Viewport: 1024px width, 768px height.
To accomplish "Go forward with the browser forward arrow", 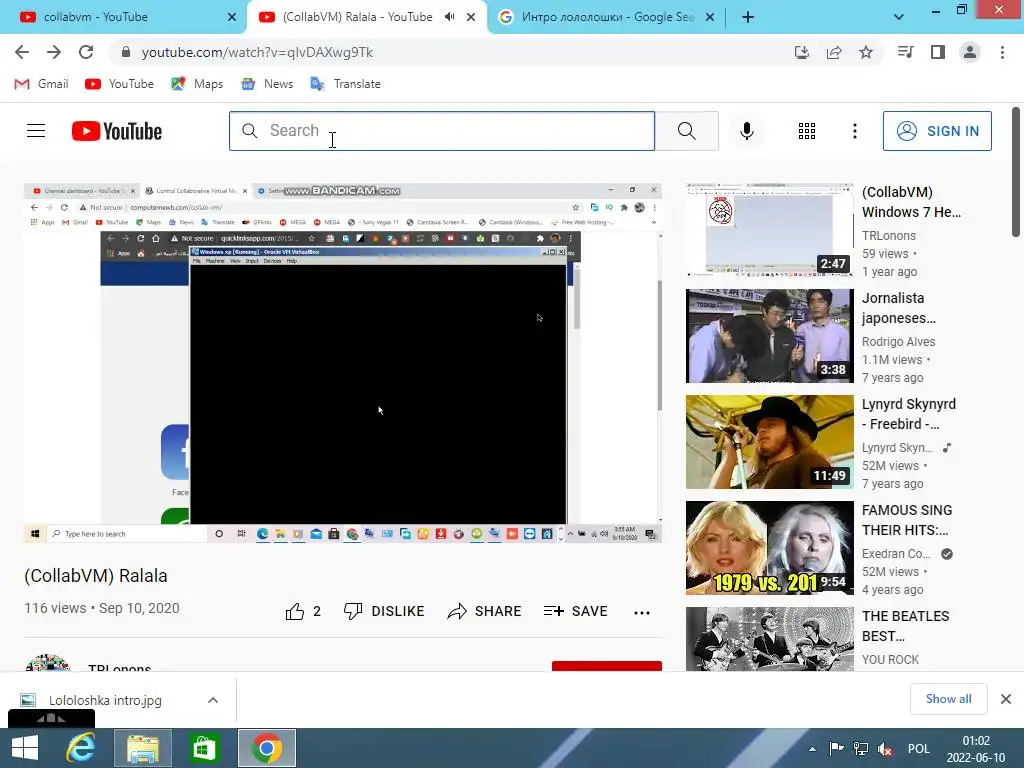I will point(54,52).
